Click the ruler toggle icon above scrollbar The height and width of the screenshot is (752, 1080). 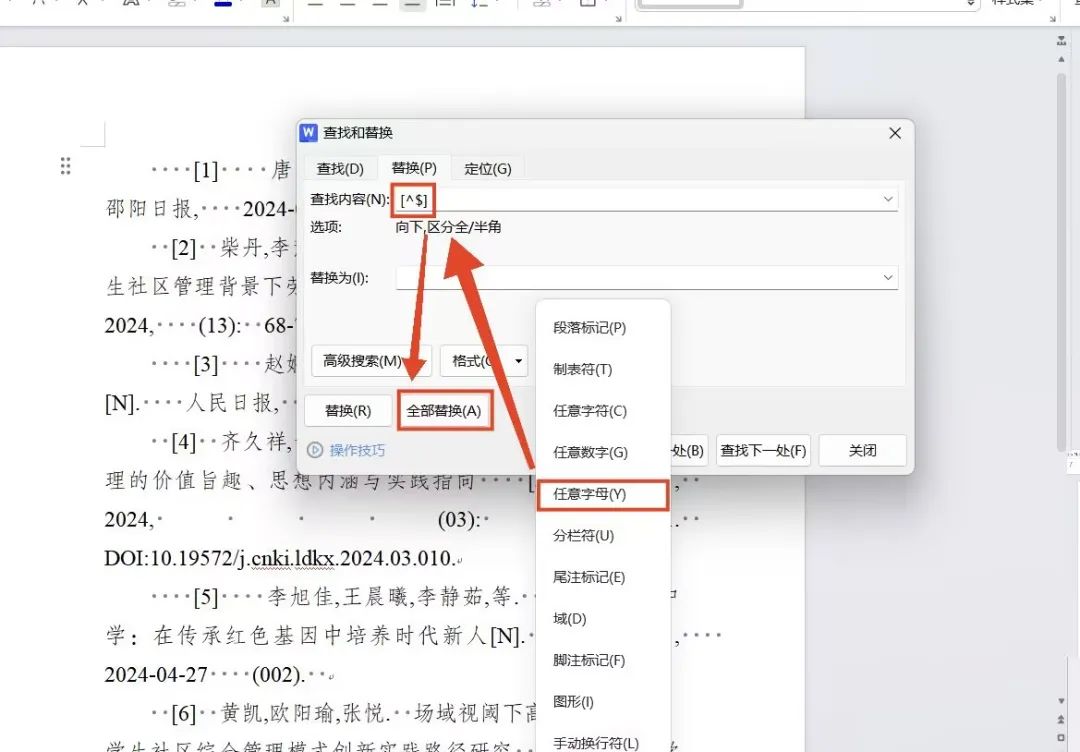coord(1061,41)
